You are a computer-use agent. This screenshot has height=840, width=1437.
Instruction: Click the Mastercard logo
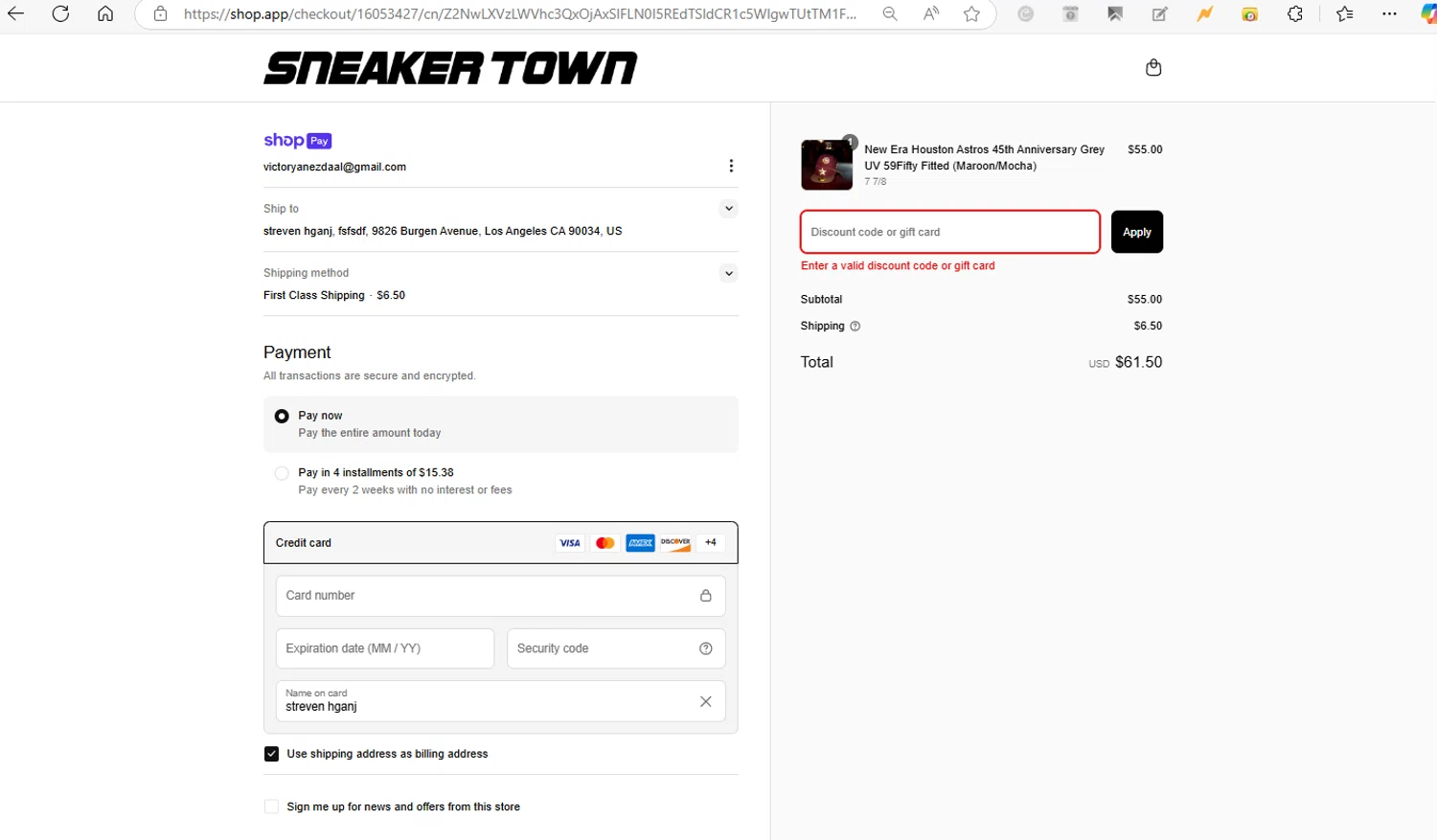[x=605, y=543]
